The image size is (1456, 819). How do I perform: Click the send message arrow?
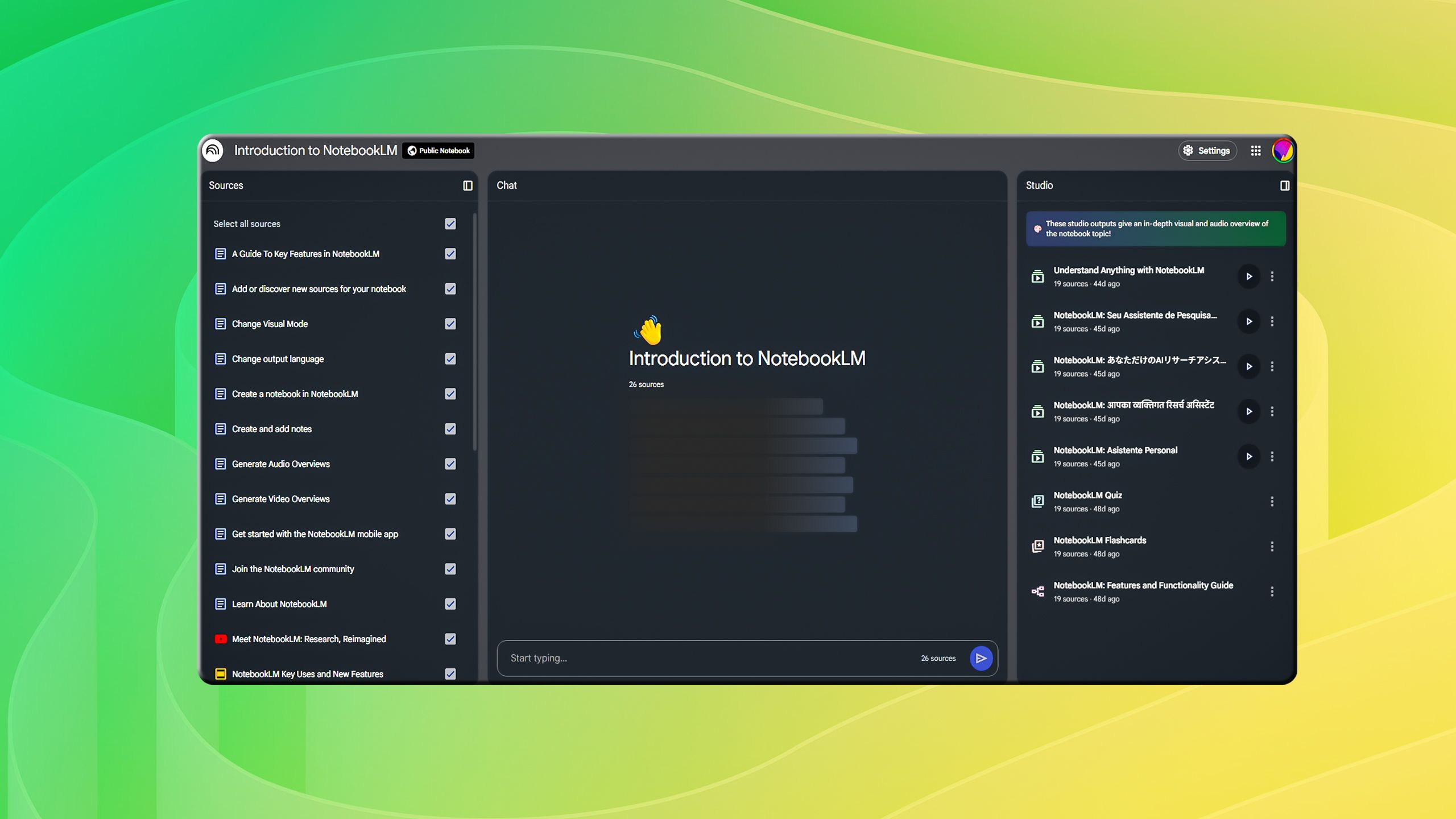pos(981,658)
